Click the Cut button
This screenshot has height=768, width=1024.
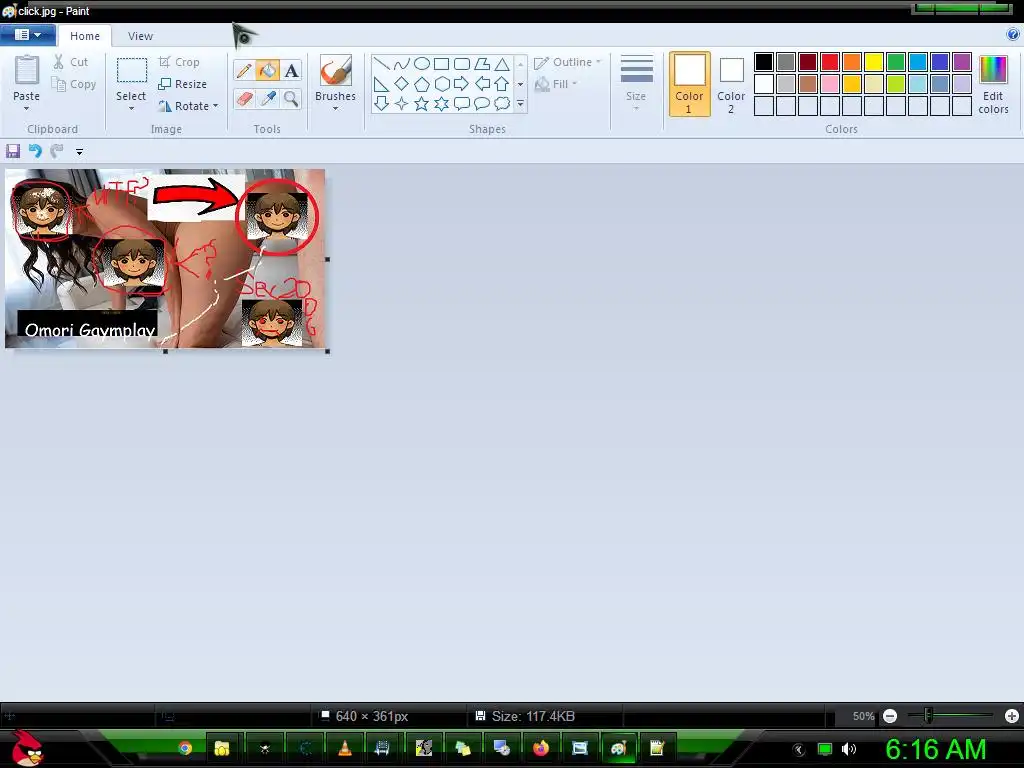71,62
